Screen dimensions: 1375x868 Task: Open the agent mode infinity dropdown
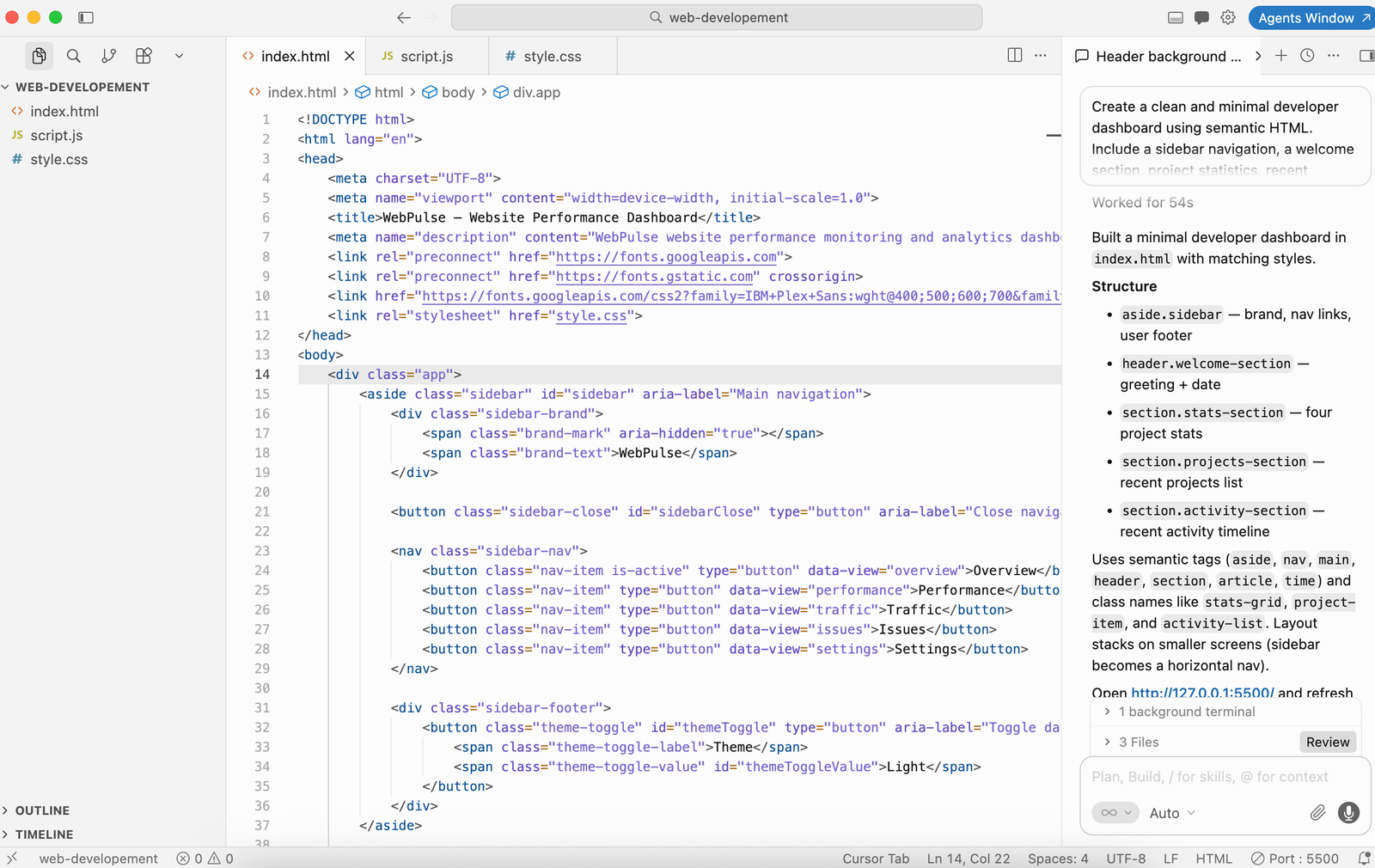pyautogui.click(x=1115, y=813)
